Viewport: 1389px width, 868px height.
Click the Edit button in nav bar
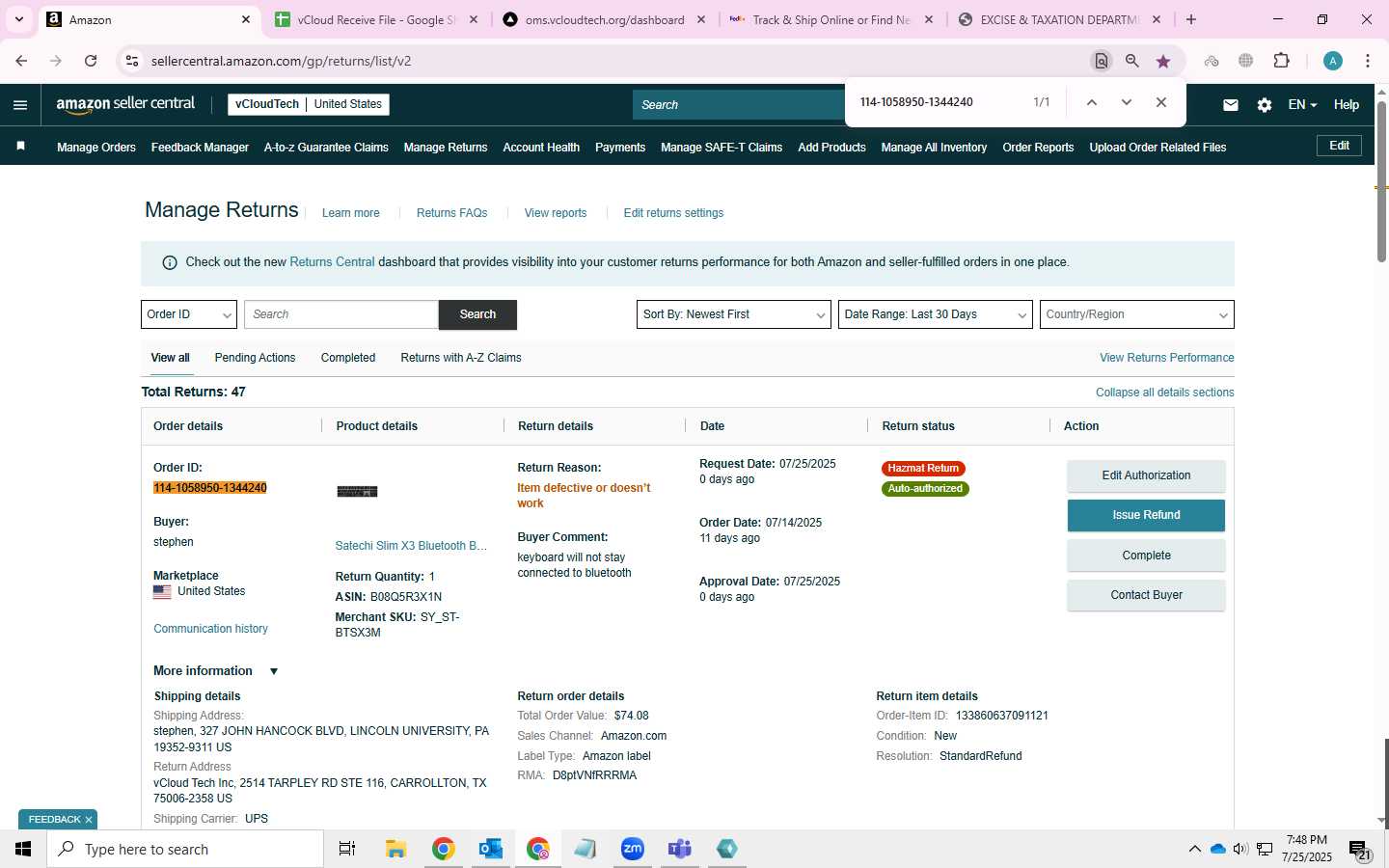coord(1340,146)
